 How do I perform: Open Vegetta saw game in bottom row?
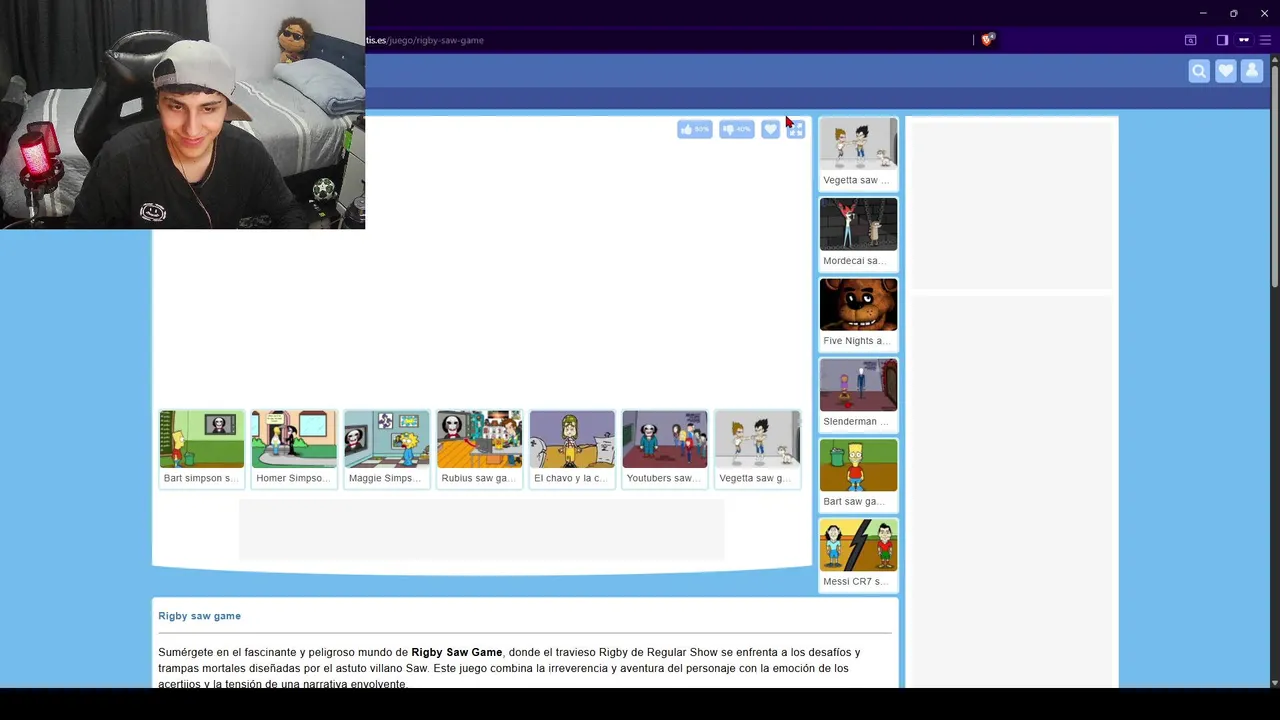pyautogui.click(x=757, y=439)
